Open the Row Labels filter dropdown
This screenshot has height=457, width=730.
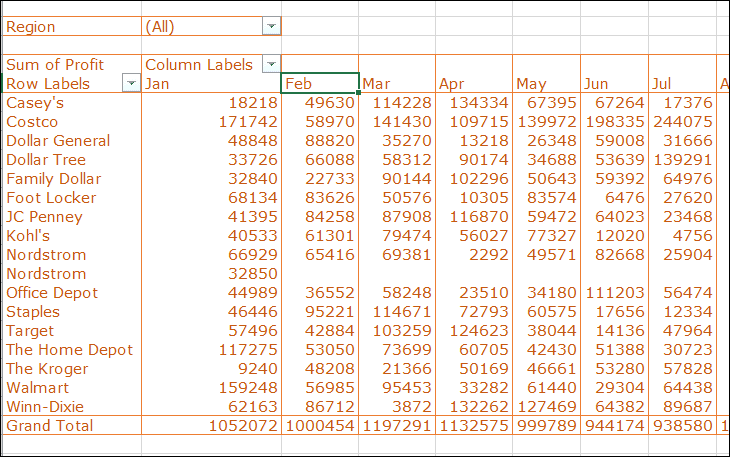tap(131, 83)
